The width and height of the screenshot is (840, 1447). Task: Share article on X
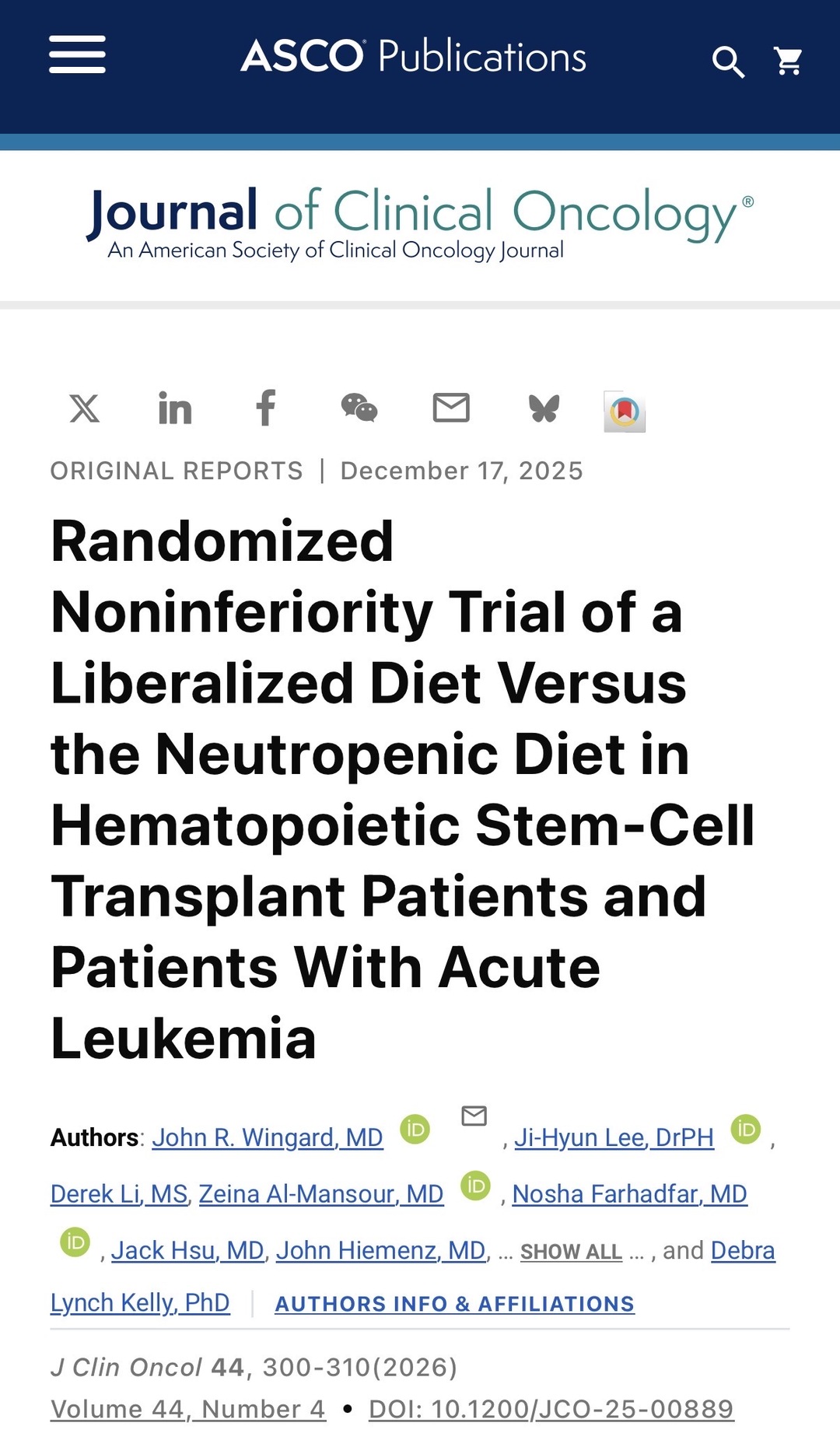tap(84, 408)
